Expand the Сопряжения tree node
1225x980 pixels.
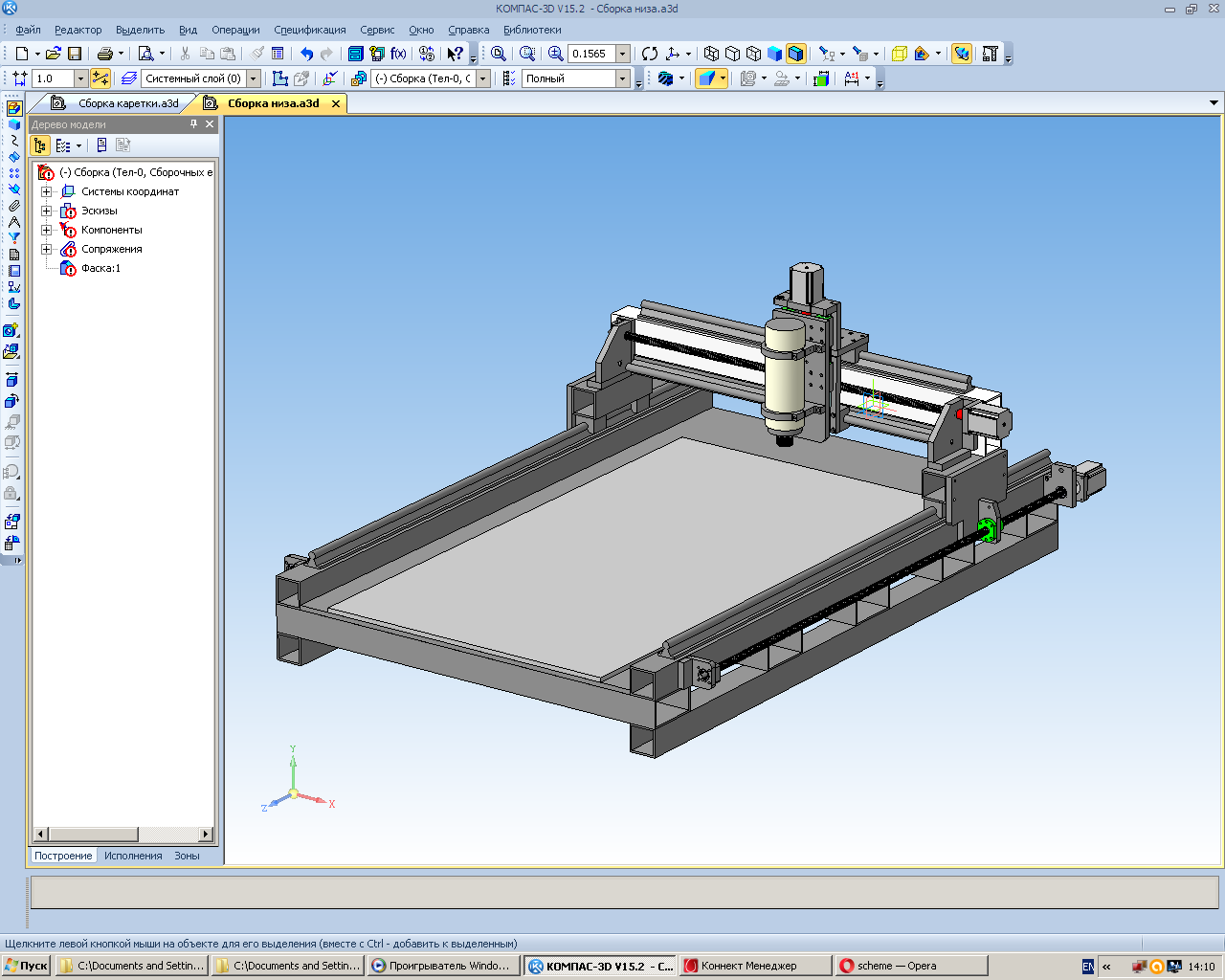pyautogui.click(x=46, y=249)
